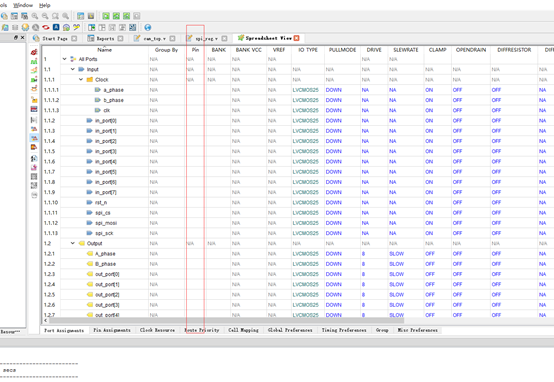The height and width of the screenshot is (382, 554).
Task: Close the Reports tab
Action: pyautogui.click(x=120, y=39)
